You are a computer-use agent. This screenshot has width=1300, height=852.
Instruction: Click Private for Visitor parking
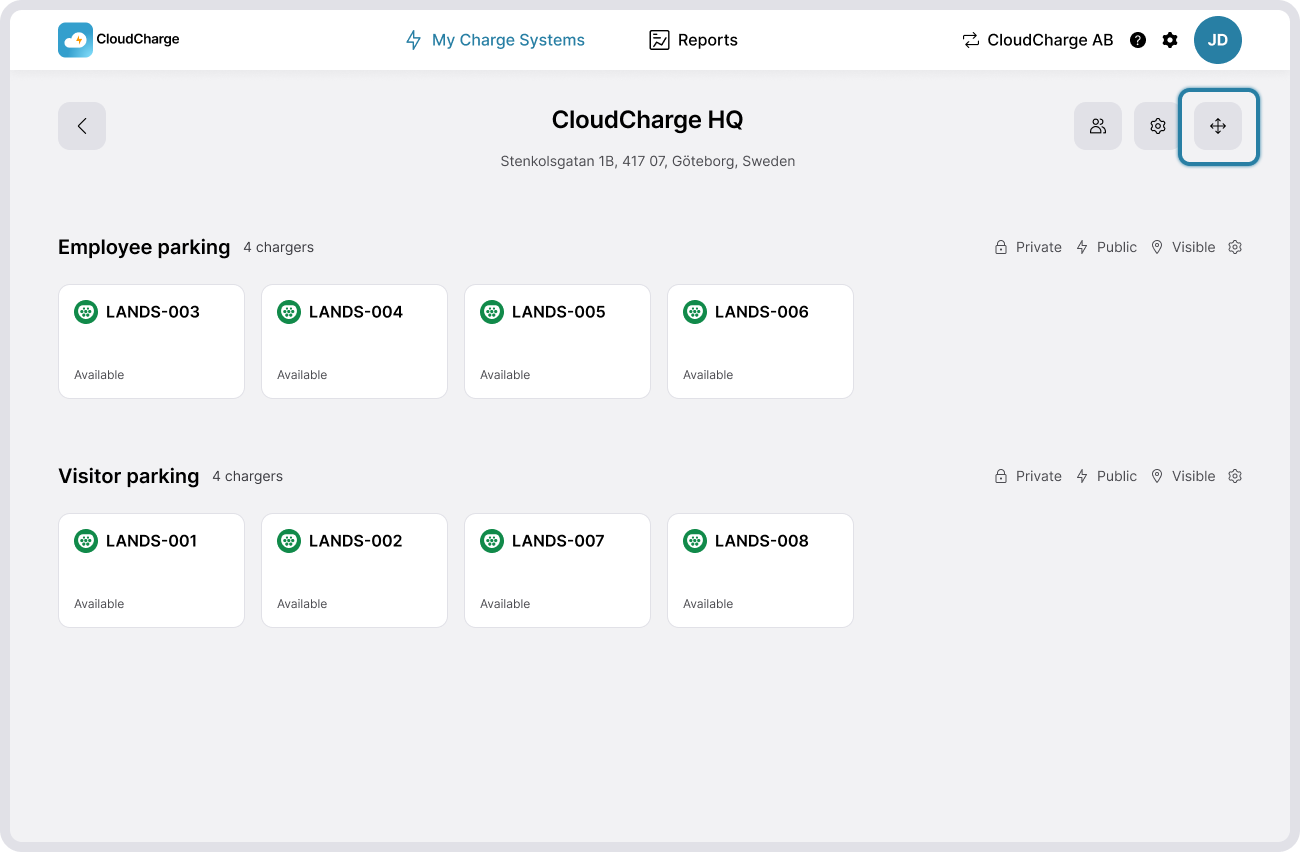pyautogui.click(x=1028, y=476)
